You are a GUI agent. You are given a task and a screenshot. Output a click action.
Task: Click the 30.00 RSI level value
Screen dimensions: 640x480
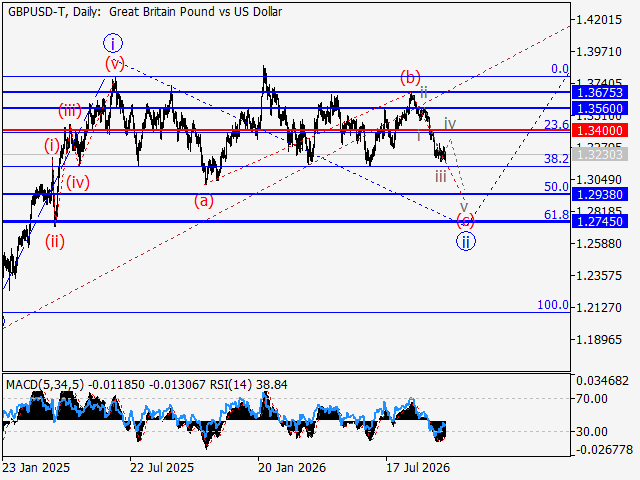[592, 431]
